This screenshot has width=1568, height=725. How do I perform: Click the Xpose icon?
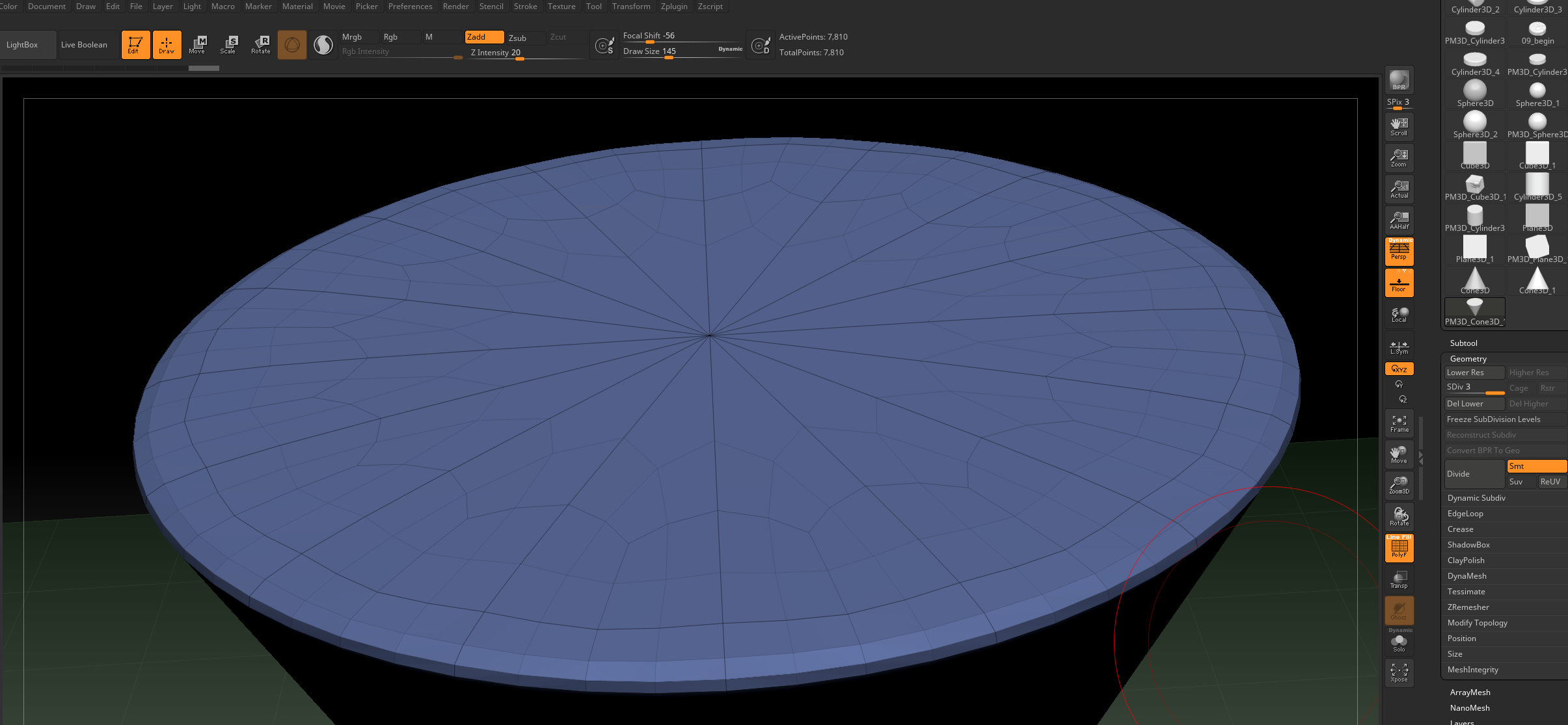[1399, 673]
